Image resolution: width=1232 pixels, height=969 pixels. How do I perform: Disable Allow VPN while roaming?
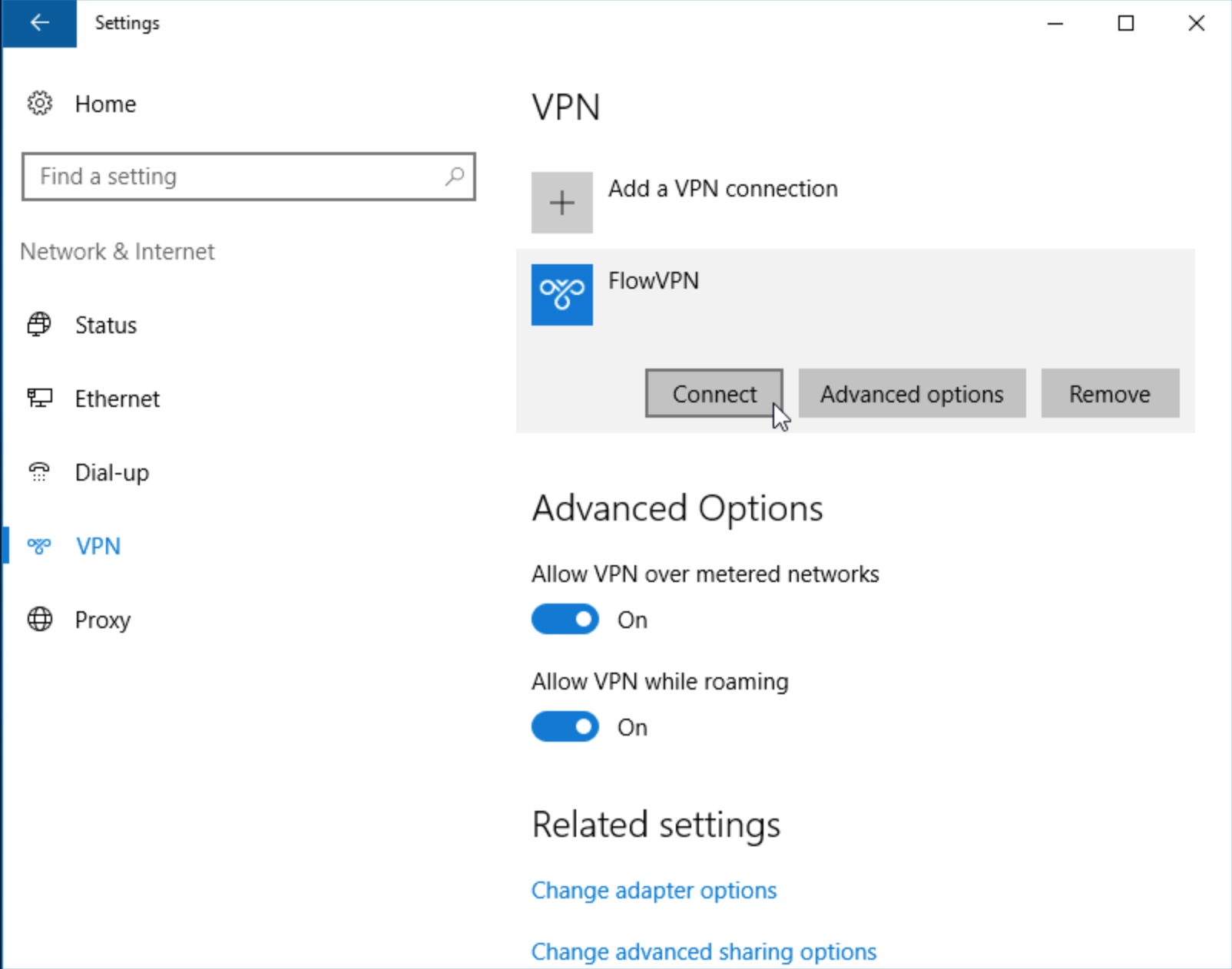point(565,727)
